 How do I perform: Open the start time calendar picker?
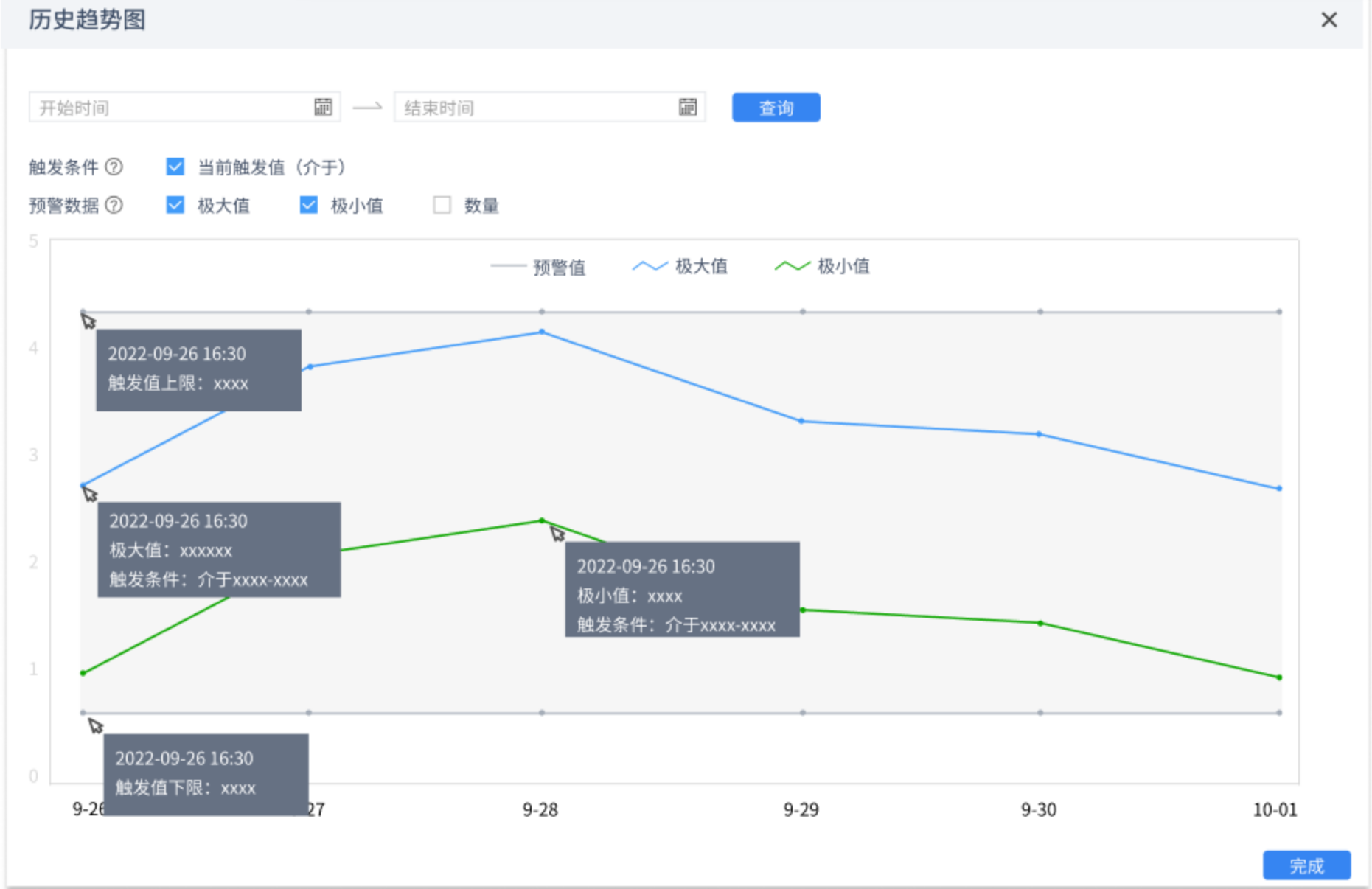tap(323, 108)
